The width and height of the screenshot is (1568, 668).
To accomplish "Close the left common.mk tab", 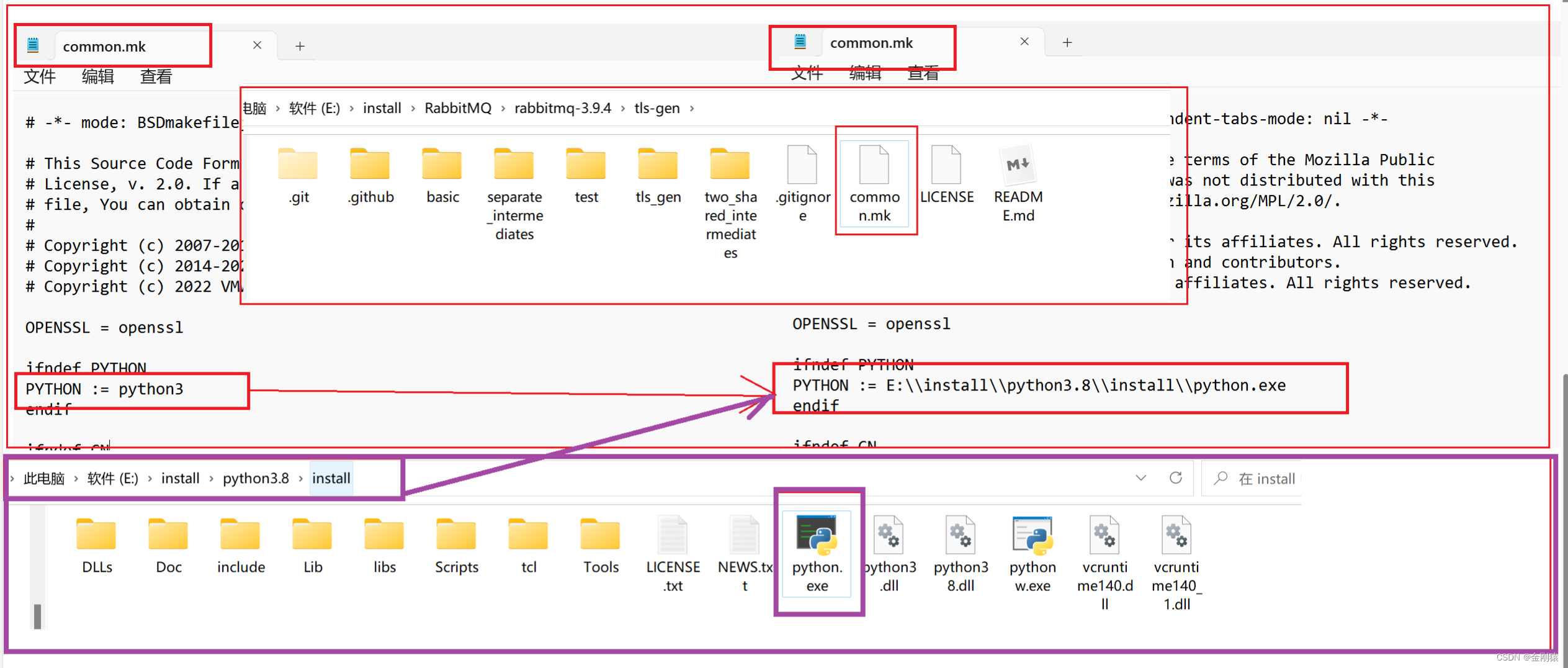I will pyautogui.click(x=257, y=45).
